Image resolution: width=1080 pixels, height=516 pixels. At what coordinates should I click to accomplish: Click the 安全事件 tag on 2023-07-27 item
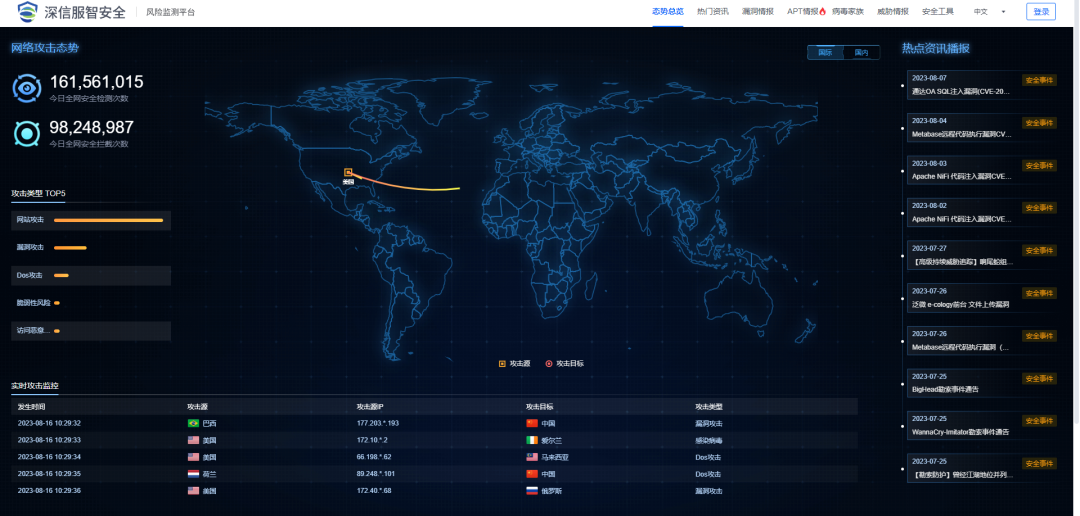pyautogui.click(x=1039, y=250)
